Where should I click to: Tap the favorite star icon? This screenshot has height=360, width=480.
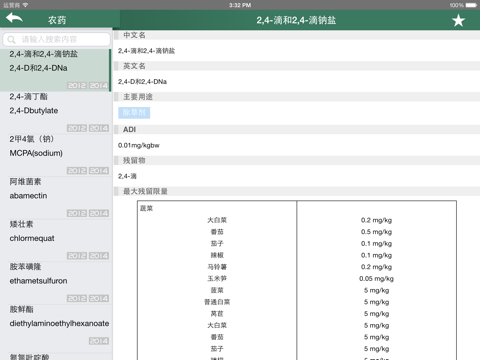(458, 20)
